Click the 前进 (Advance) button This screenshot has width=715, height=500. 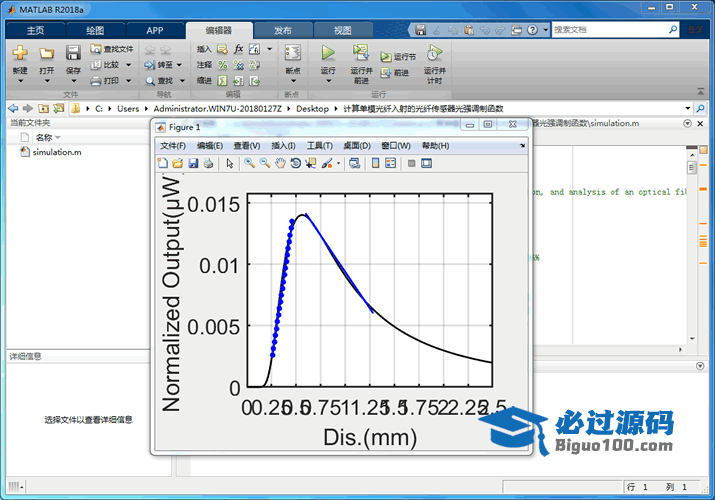tap(395, 72)
